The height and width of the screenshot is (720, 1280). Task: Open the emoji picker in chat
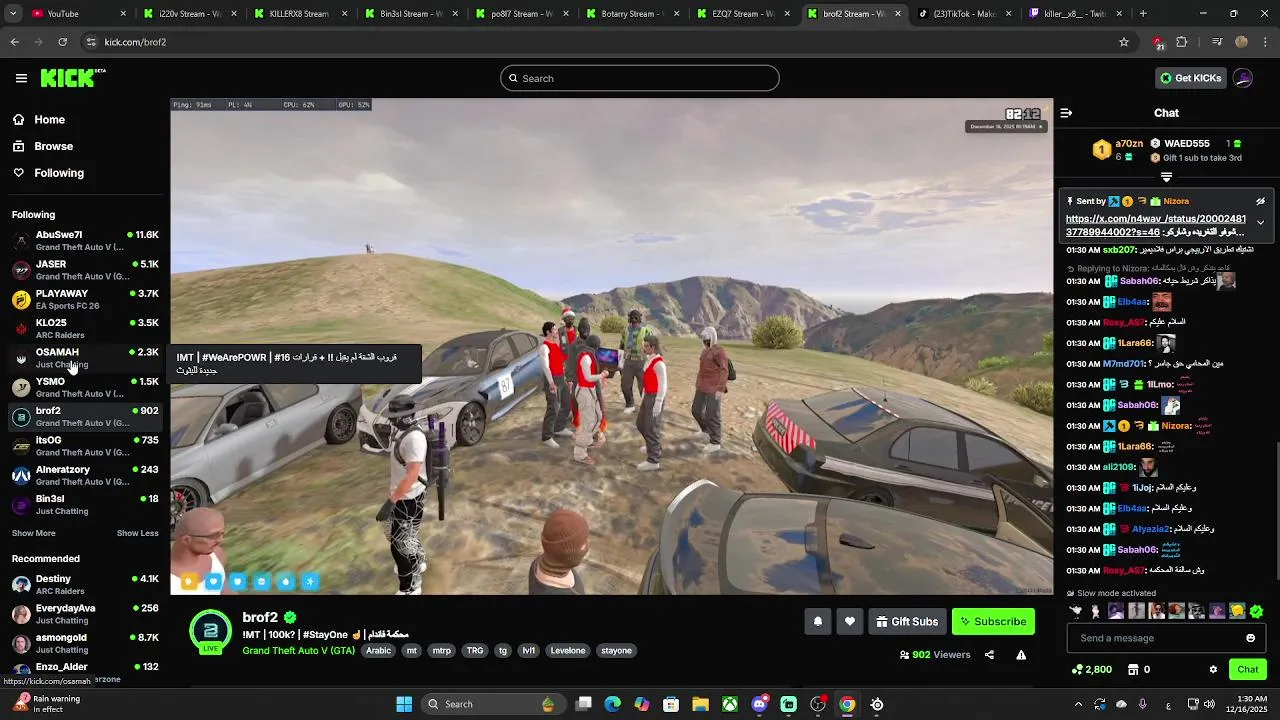point(1250,638)
